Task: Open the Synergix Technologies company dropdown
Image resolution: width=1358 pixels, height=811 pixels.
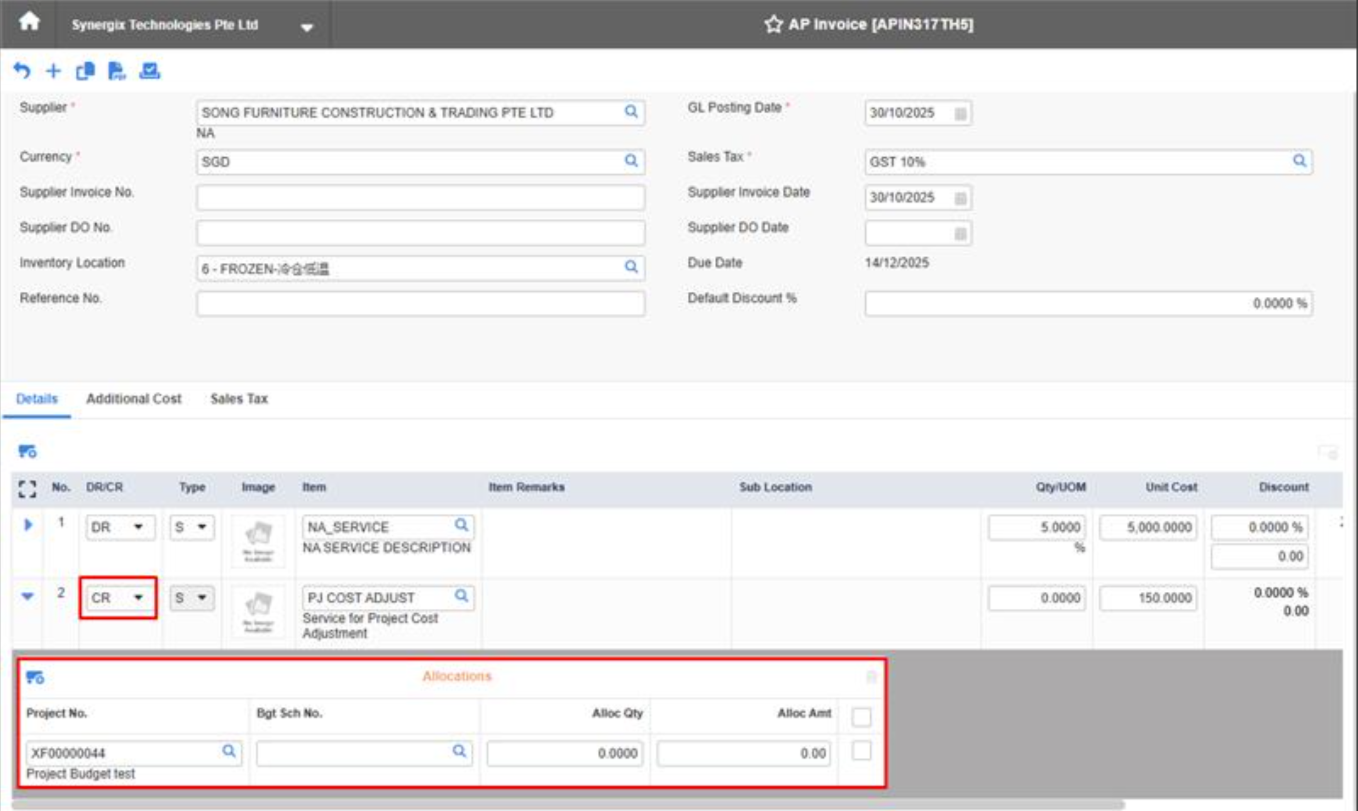Action: pos(307,27)
